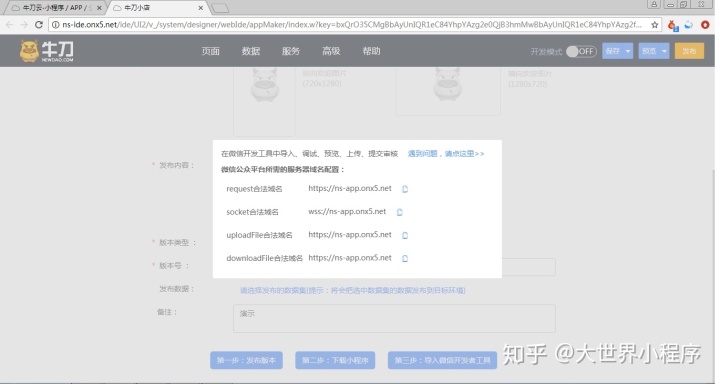Open the 帮助 menu
The height and width of the screenshot is (384, 720).
[x=371, y=51]
